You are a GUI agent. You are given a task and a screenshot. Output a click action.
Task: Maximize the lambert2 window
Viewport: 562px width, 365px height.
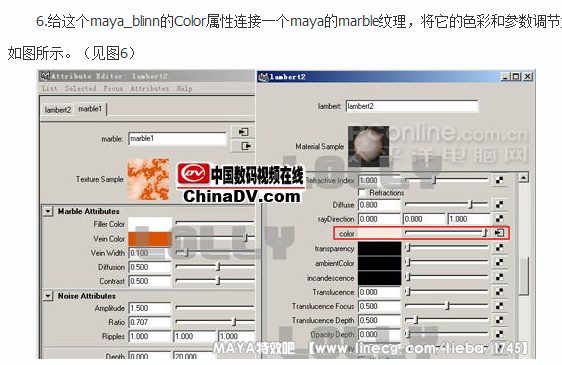tap(516, 76)
